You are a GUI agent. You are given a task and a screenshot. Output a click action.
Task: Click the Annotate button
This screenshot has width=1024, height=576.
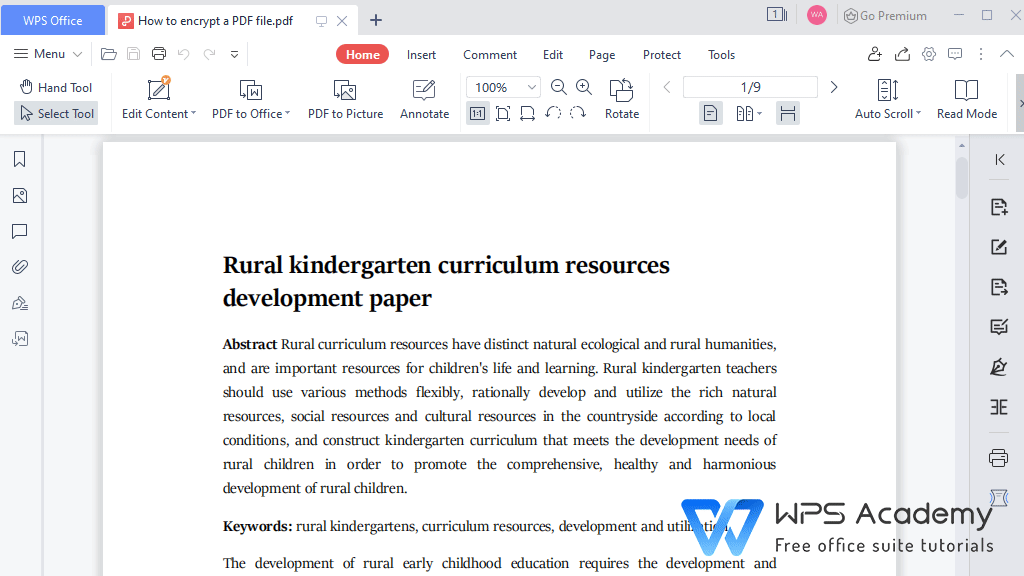(x=424, y=99)
